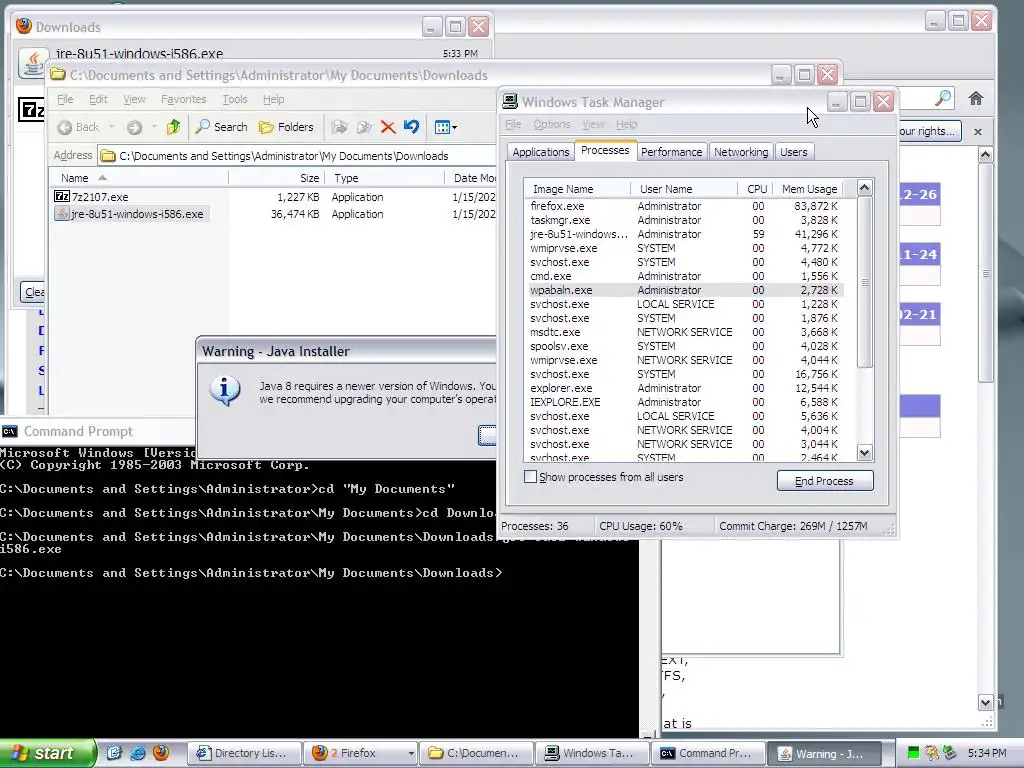Switch to Applications tab in Task Manager

click(541, 152)
